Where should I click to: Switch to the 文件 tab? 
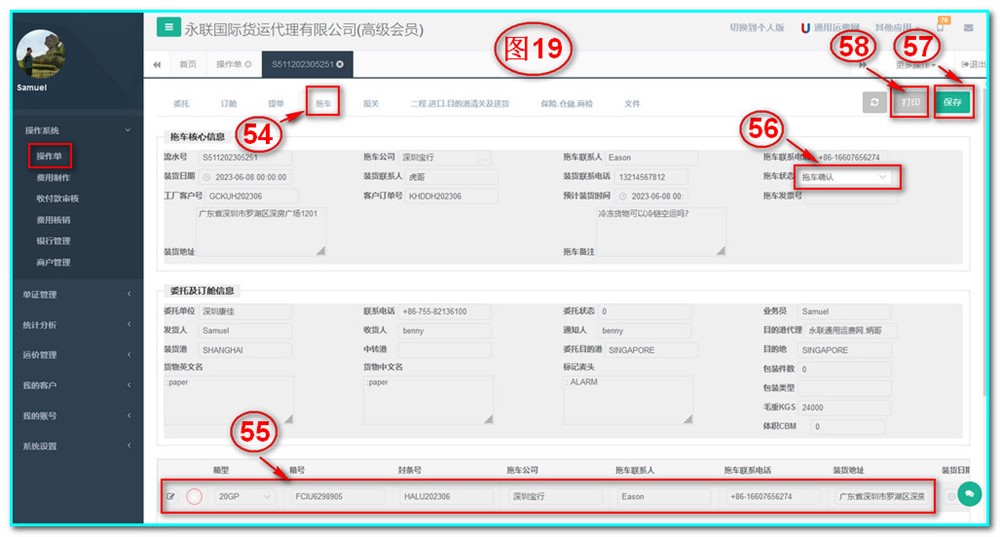point(632,103)
